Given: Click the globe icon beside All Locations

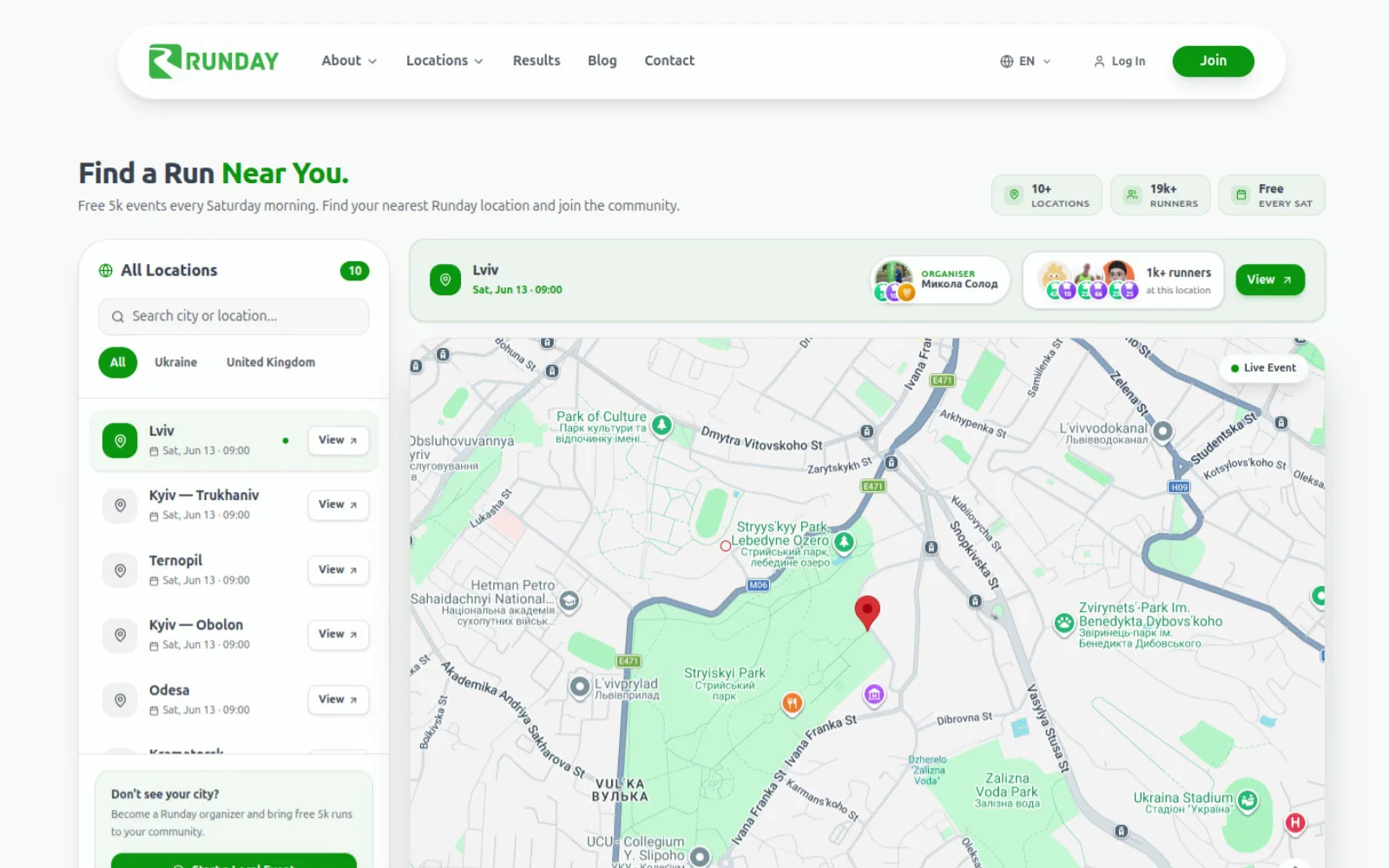Looking at the screenshot, I should pyautogui.click(x=106, y=271).
